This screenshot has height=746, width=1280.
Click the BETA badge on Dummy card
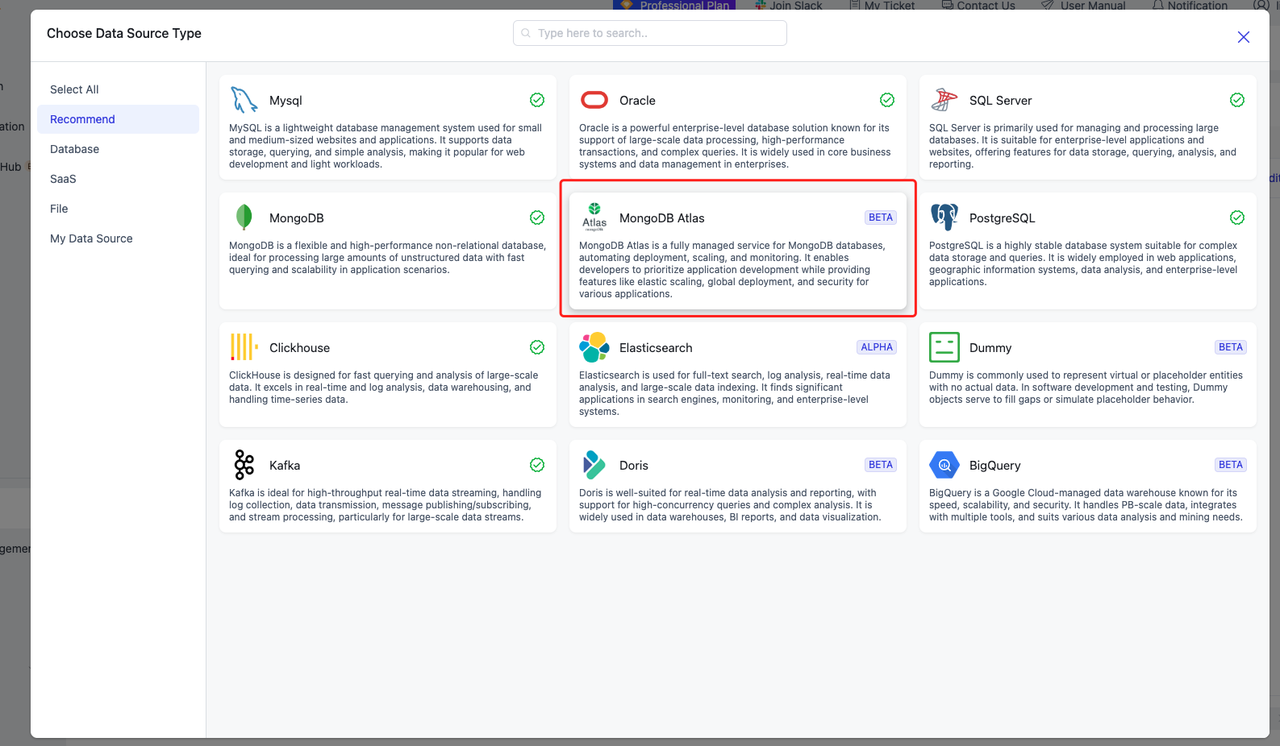coord(1231,347)
